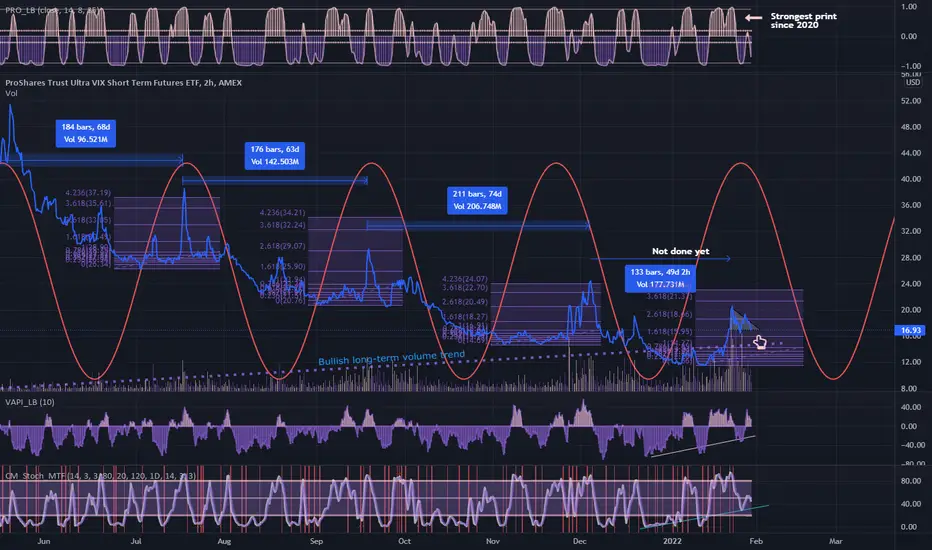Click the 24.00 price axis label
Image resolution: width=932 pixels, height=550 pixels.
(x=911, y=284)
